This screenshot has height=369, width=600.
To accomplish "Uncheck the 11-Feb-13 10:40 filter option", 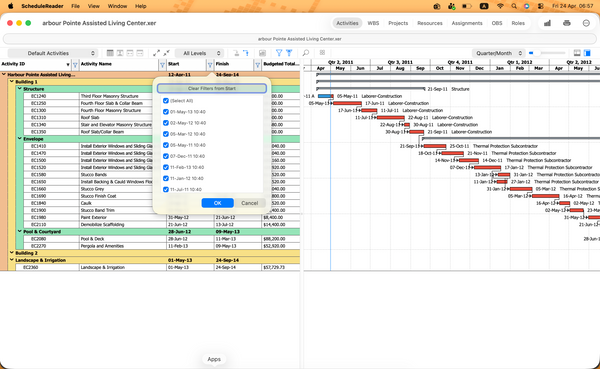I will [166, 167].
